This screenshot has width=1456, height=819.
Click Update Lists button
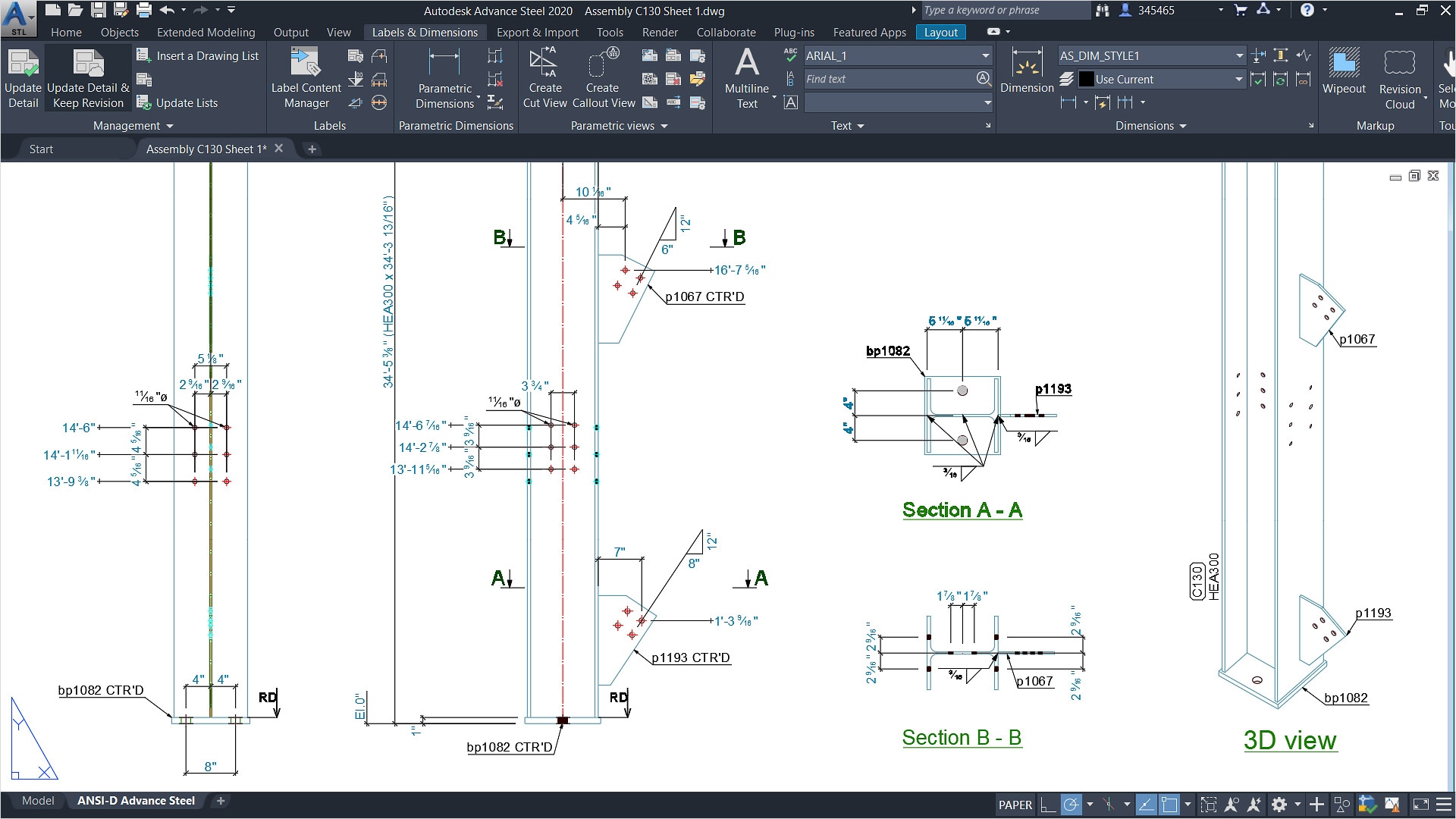click(x=177, y=102)
